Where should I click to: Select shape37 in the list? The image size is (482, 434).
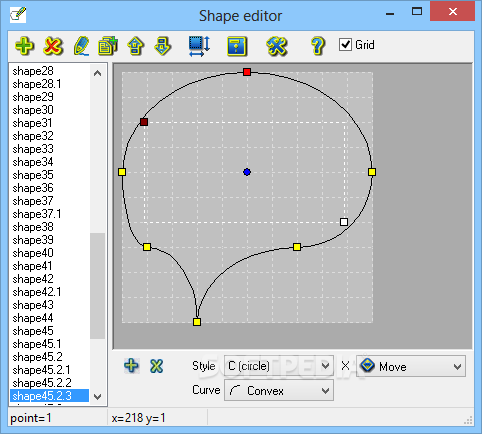(33, 201)
